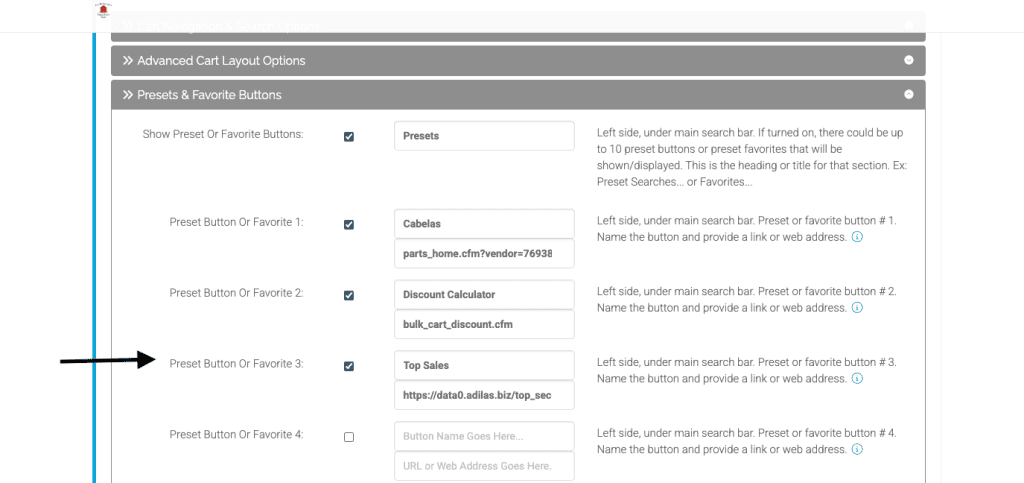The width and height of the screenshot is (1024, 483).
Task: Uncheck the Preset Button Or Favorite 3 checkbox
Action: click(349, 367)
